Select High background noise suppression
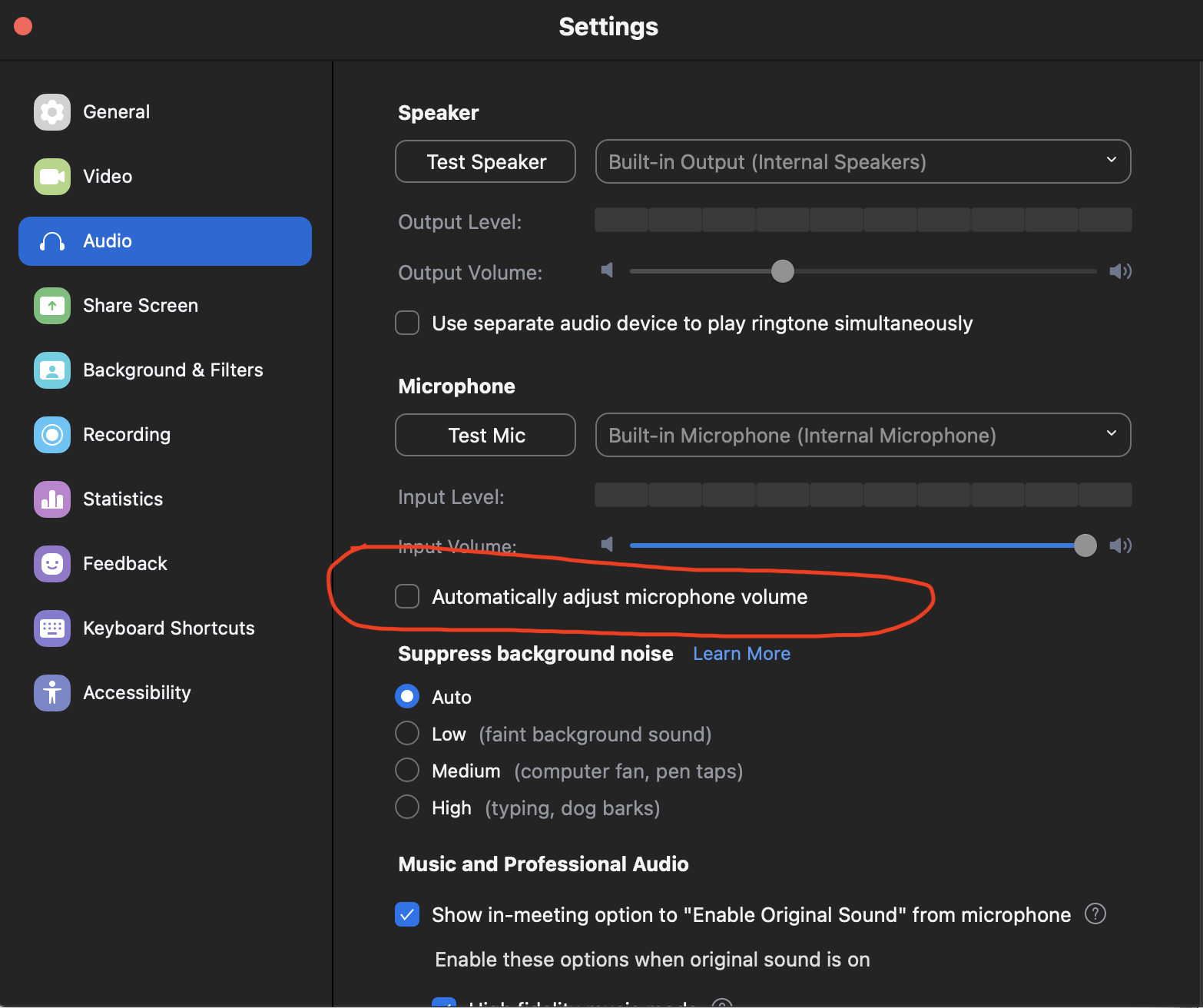Screen dimensions: 1203x1008 tap(407, 807)
